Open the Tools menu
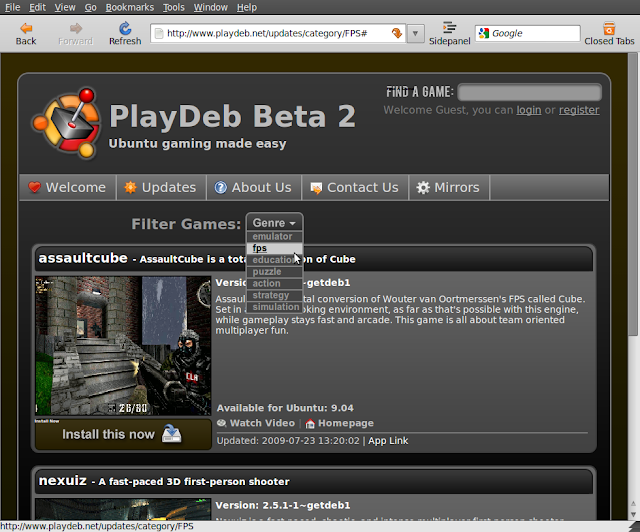This screenshot has height=532, width=640. coord(174,7)
